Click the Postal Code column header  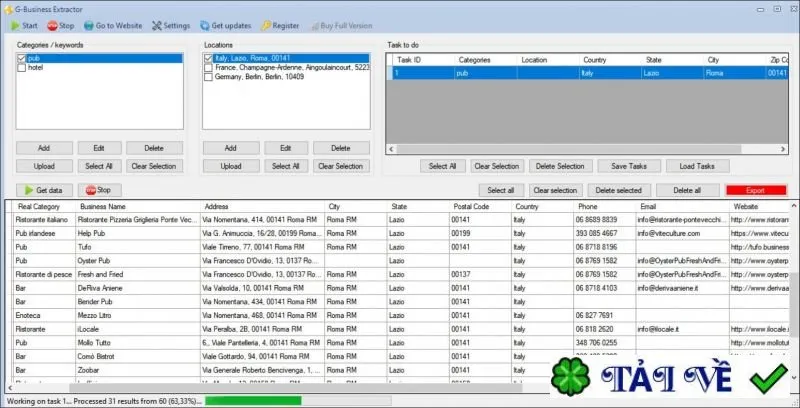(480, 207)
